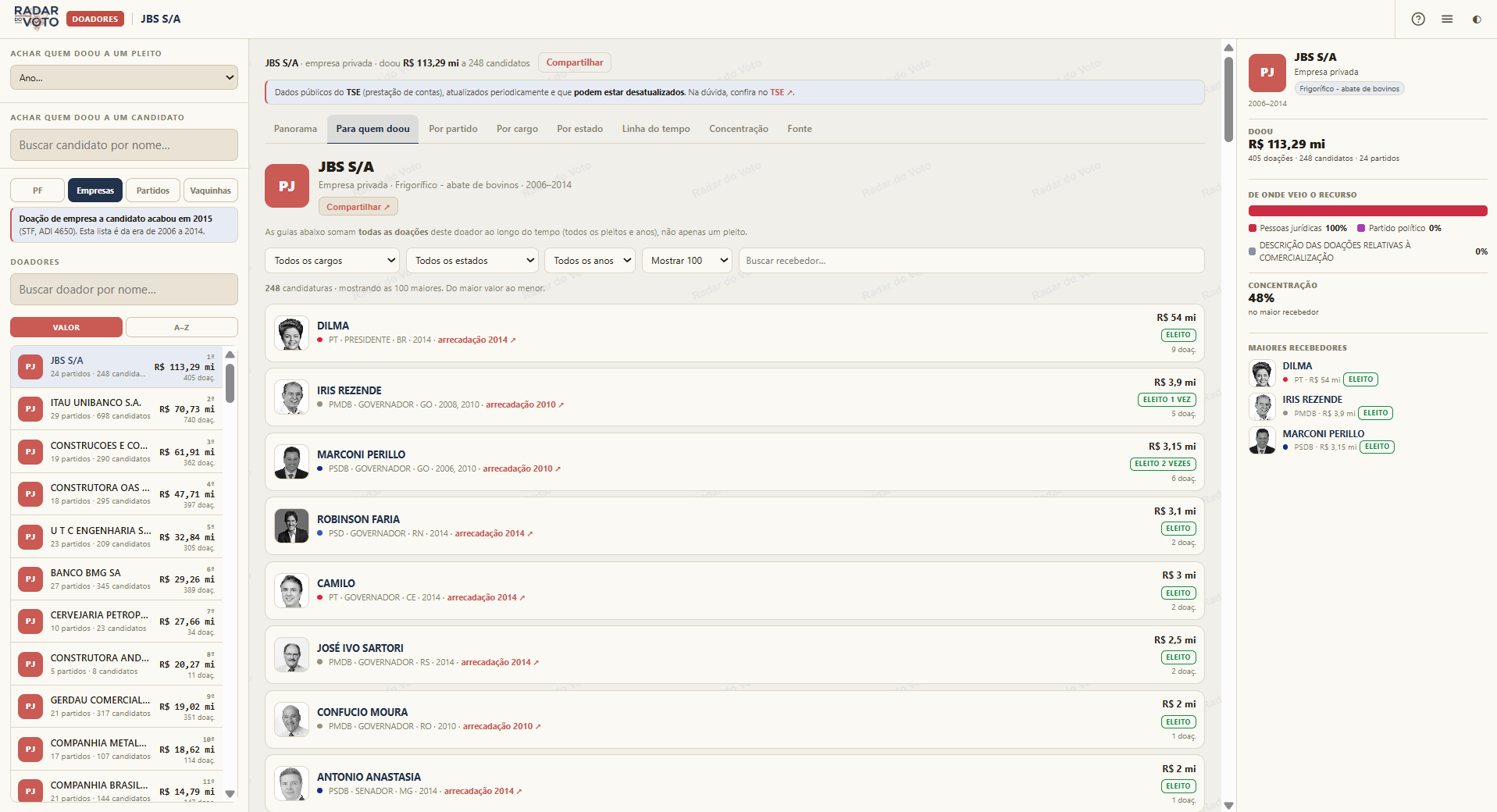Select the PJ icon beside ITAU UNIBANCO S.A.
The height and width of the screenshot is (812, 1497).
click(x=30, y=408)
